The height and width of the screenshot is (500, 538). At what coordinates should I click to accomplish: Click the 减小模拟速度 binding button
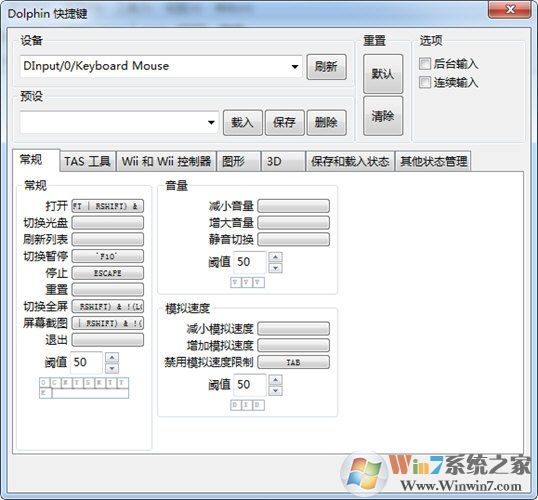(294, 329)
